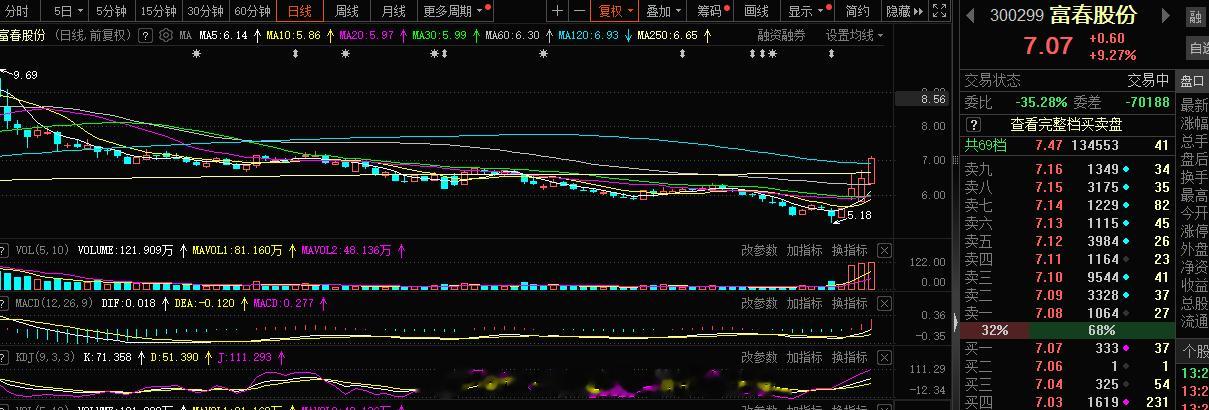1209x410 pixels.
Task: Click the minus zoom-out chart icon
Action: 578,11
